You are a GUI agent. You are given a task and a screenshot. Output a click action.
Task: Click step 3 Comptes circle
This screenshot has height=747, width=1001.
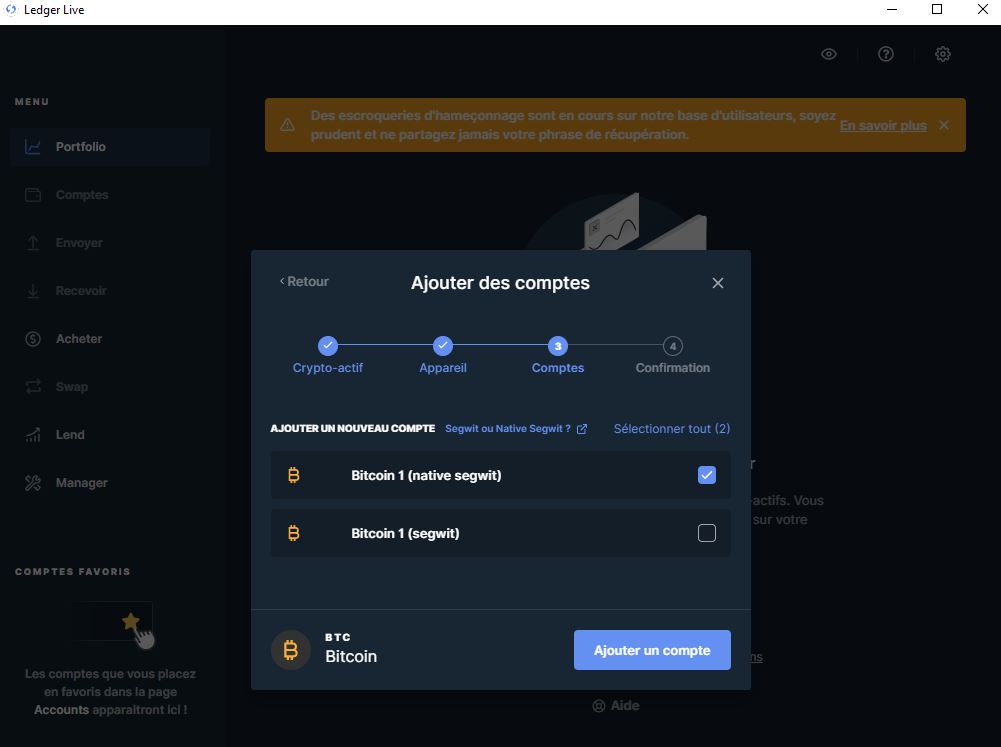coord(558,345)
